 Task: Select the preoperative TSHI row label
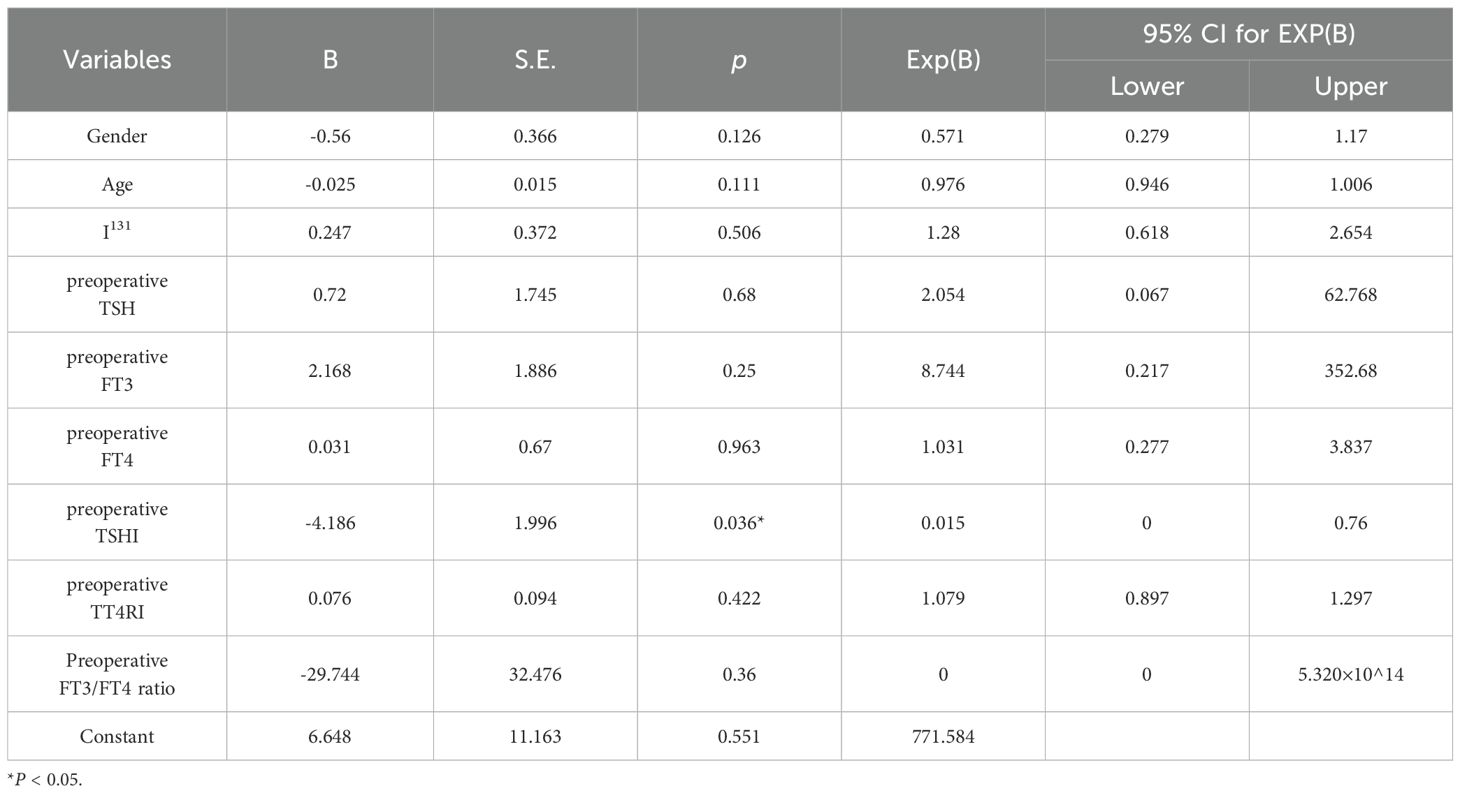[x=117, y=522]
